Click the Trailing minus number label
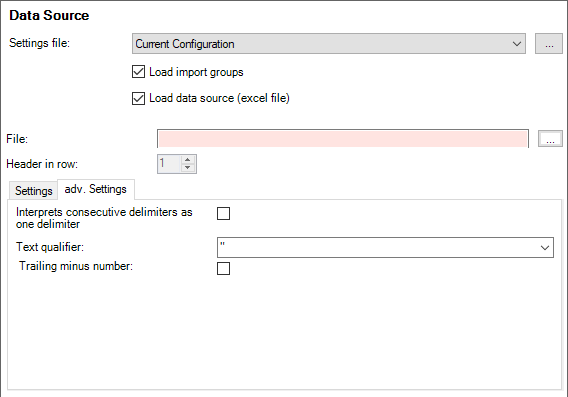568x397 pixels. coord(76,266)
